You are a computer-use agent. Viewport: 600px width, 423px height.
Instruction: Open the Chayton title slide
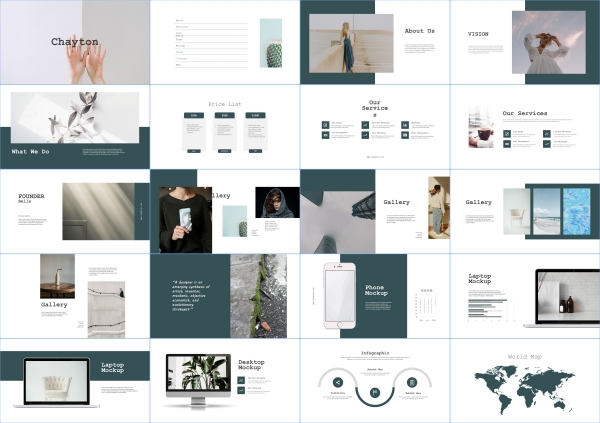point(75,42)
